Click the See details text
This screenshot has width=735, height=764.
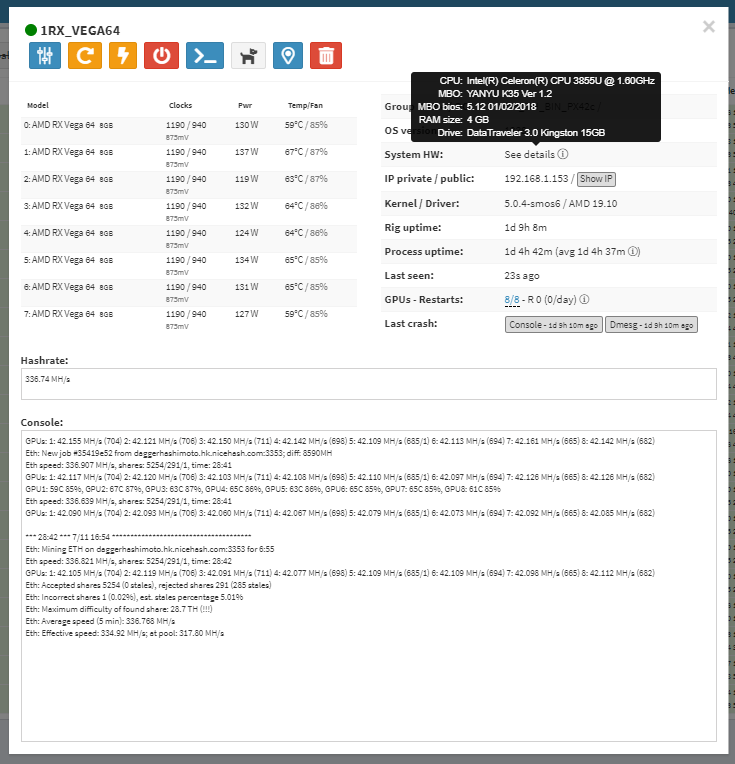(529, 154)
